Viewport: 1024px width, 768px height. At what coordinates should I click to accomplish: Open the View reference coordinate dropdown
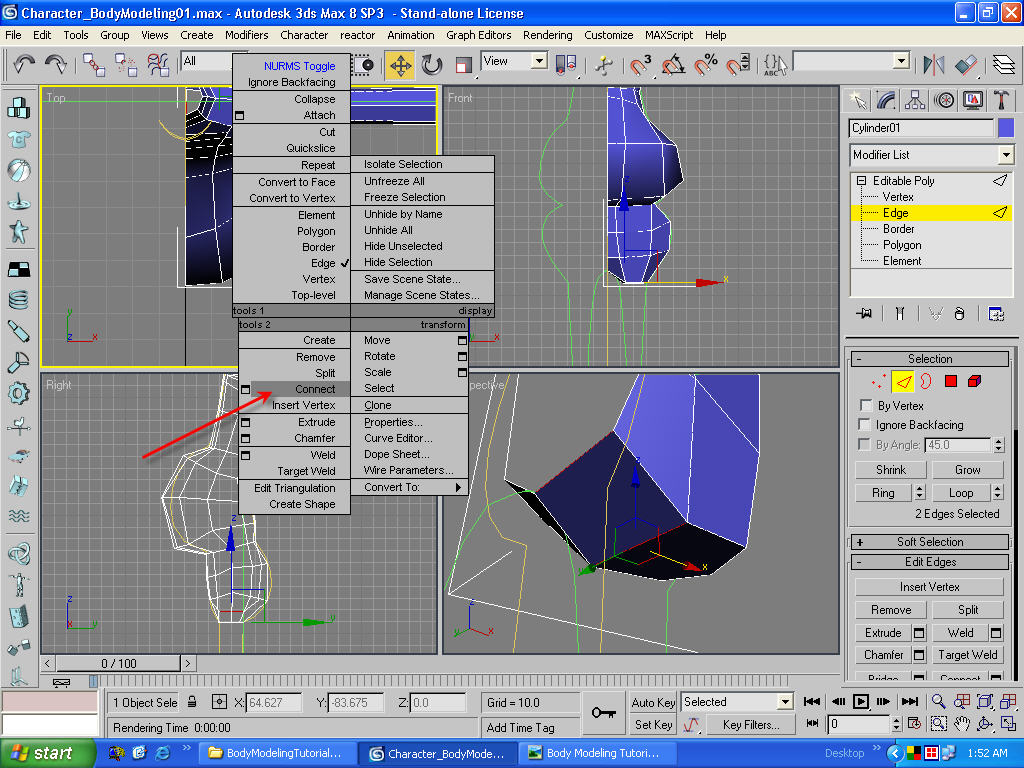(x=539, y=61)
